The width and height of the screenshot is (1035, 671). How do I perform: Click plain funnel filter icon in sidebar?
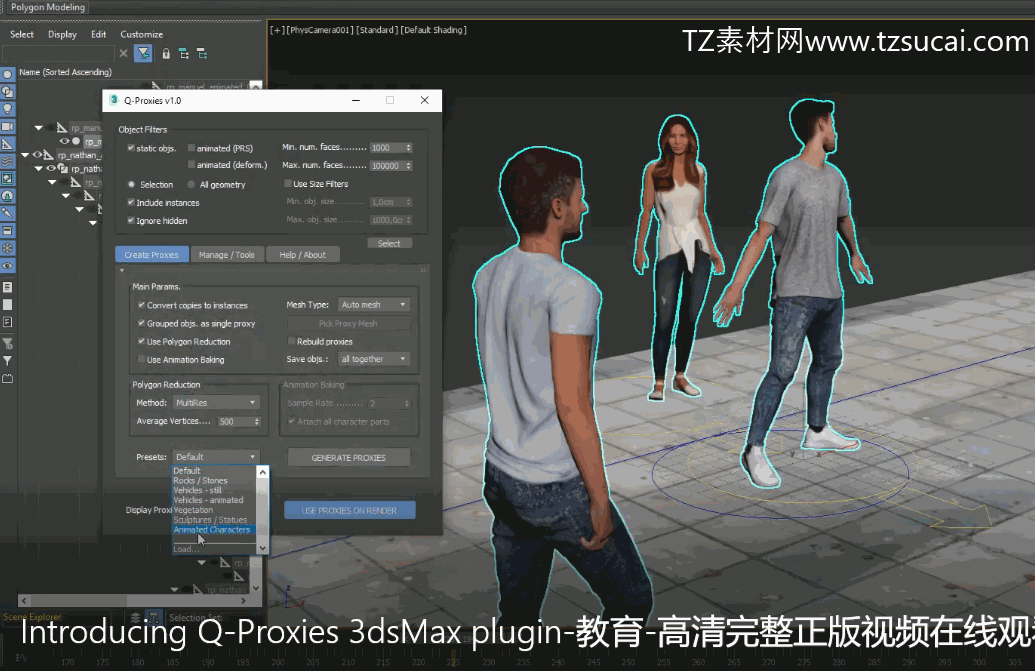click(x=7, y=361)
